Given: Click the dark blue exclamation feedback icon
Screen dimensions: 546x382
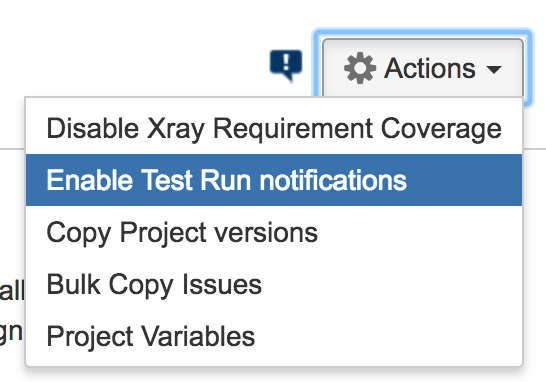Looking at the screenshot, I should click(x=286, y=65).
